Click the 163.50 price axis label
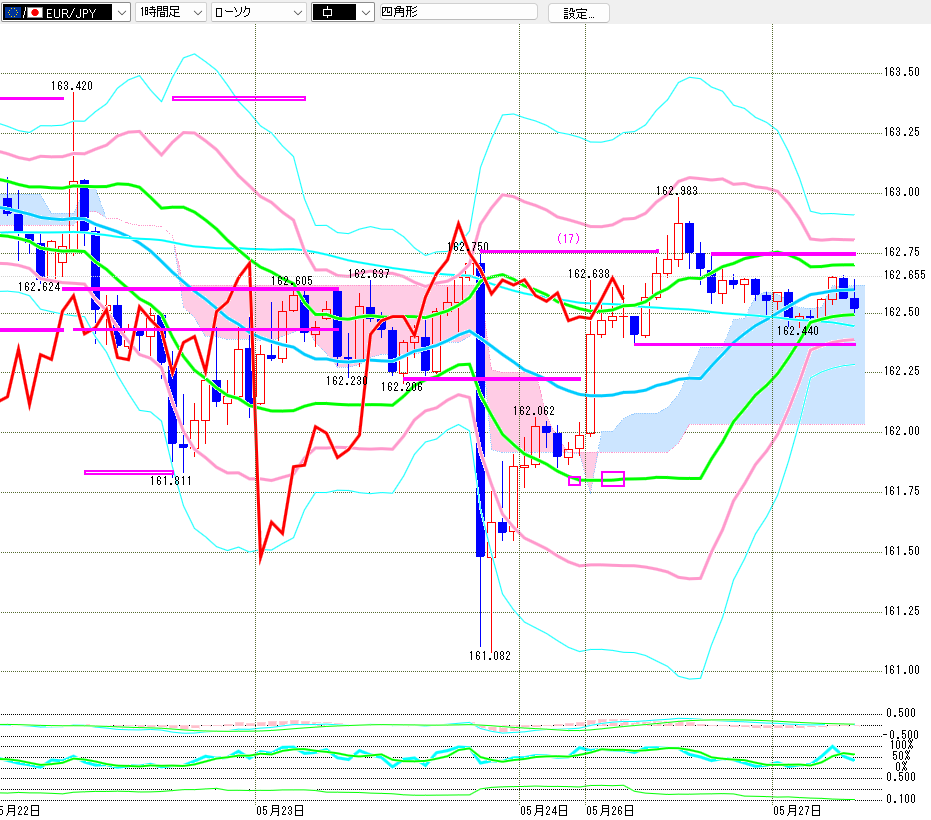 pos(901,72)
